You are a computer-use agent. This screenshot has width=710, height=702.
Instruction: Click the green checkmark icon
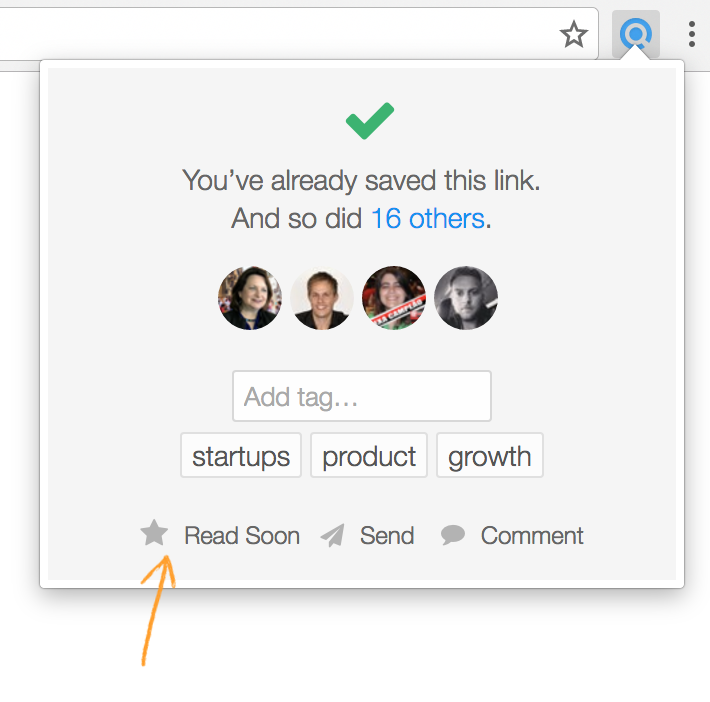coord(370,121)
